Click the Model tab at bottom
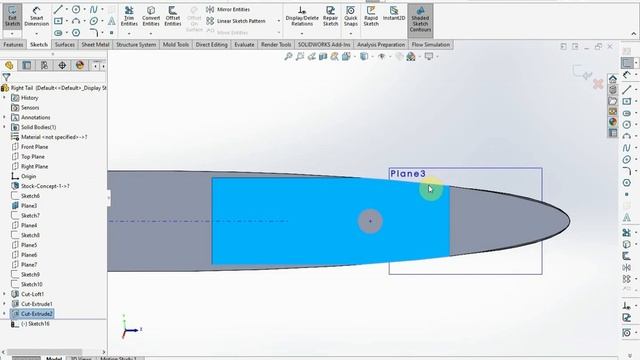Screen dimensions: 640x360 [x=53, y=358]
